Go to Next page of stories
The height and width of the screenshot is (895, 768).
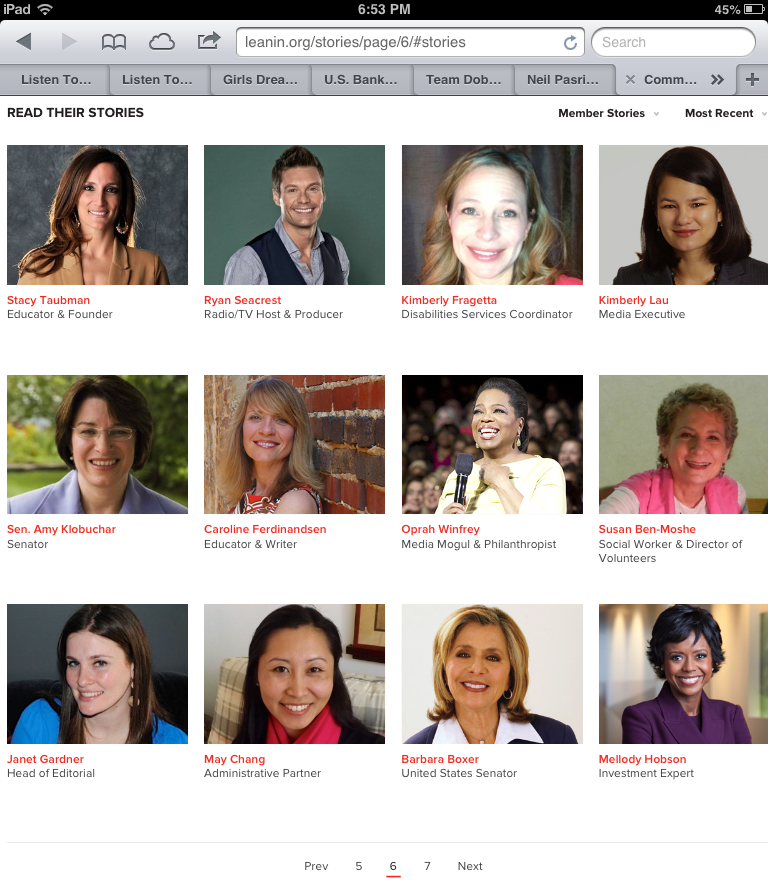470,866
